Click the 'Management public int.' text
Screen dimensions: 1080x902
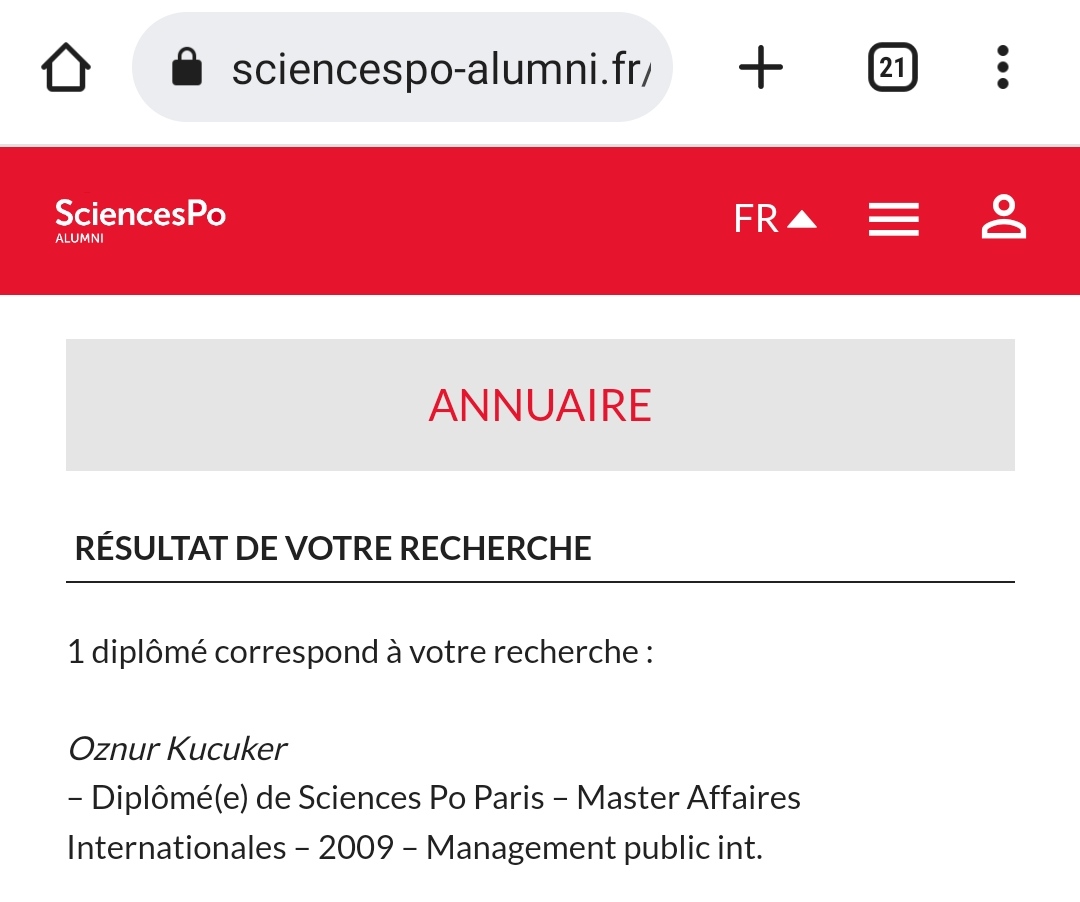[594, 848]
